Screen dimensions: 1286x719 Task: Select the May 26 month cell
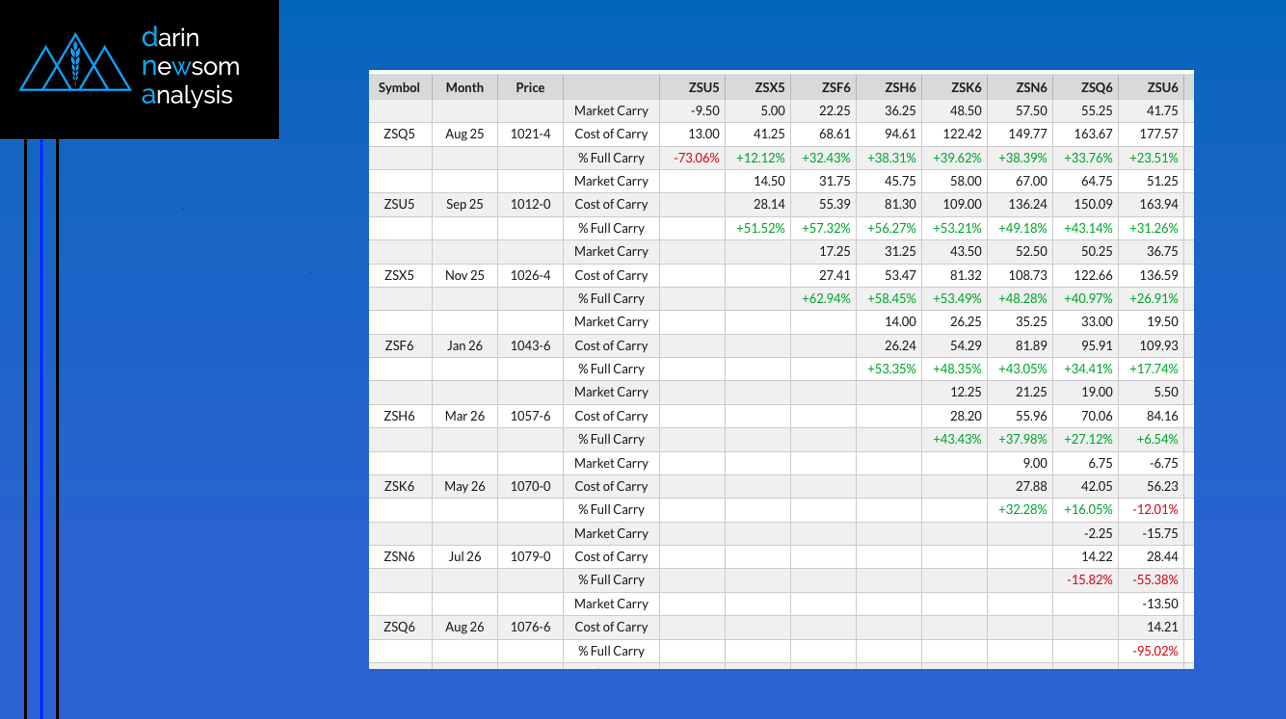464,486
